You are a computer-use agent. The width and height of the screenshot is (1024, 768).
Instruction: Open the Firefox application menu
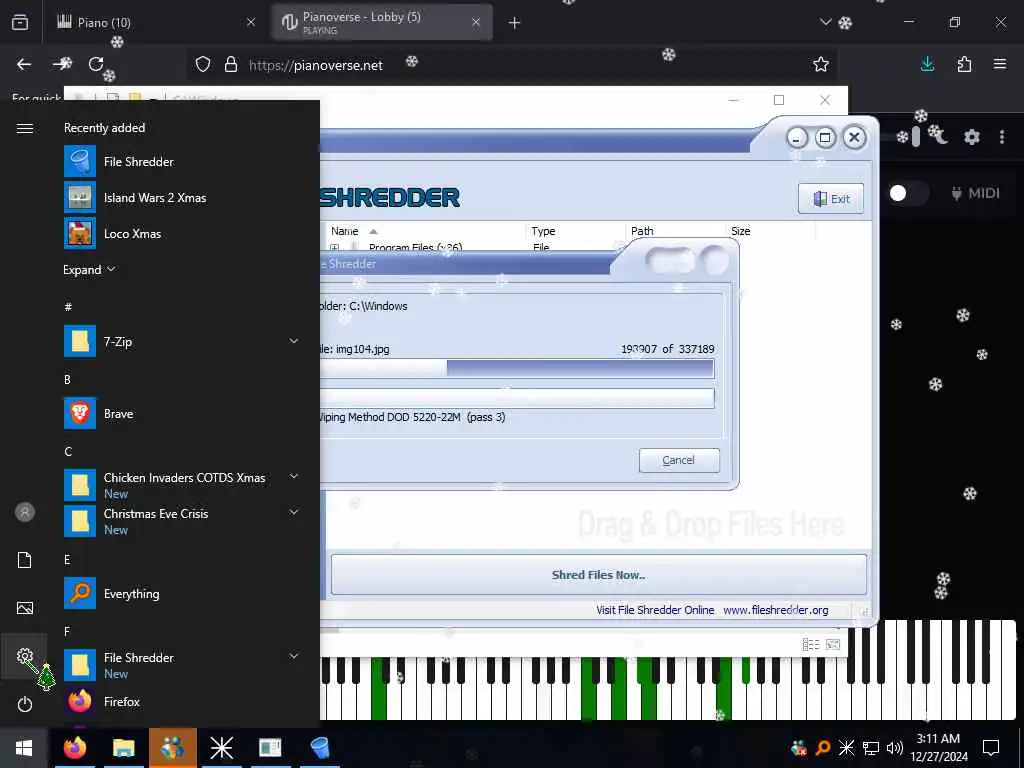(x=1000, y=64)
